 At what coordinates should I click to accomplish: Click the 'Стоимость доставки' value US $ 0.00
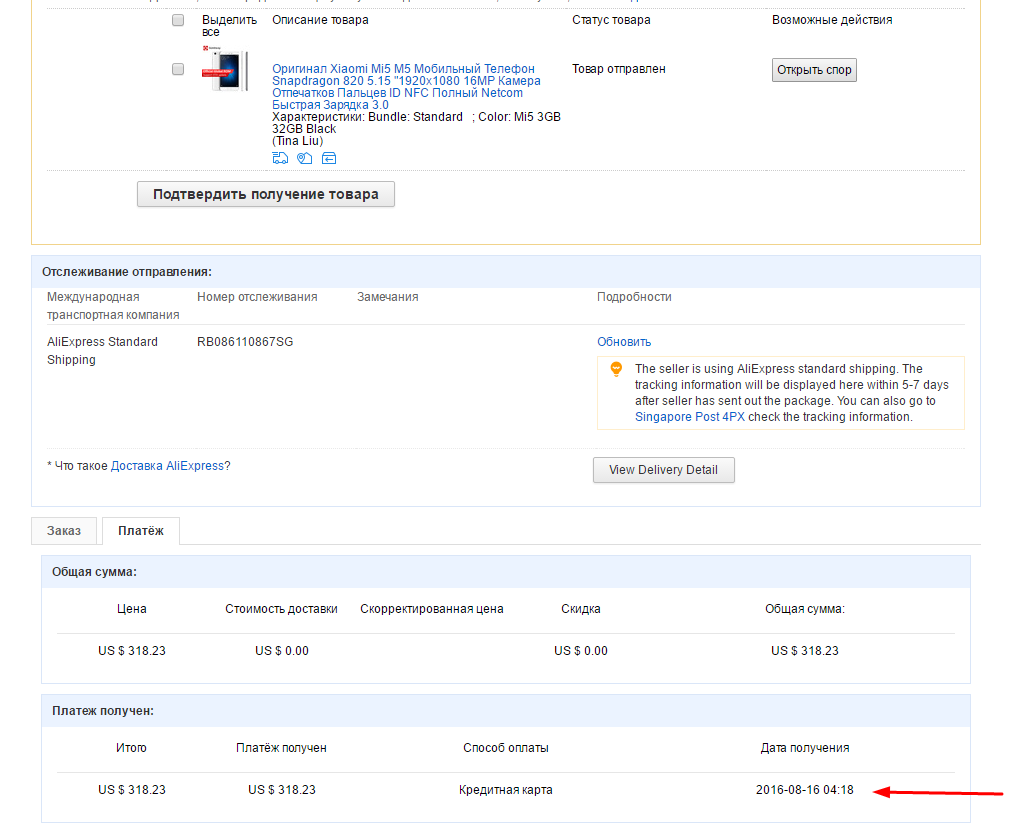click(282, 651)
